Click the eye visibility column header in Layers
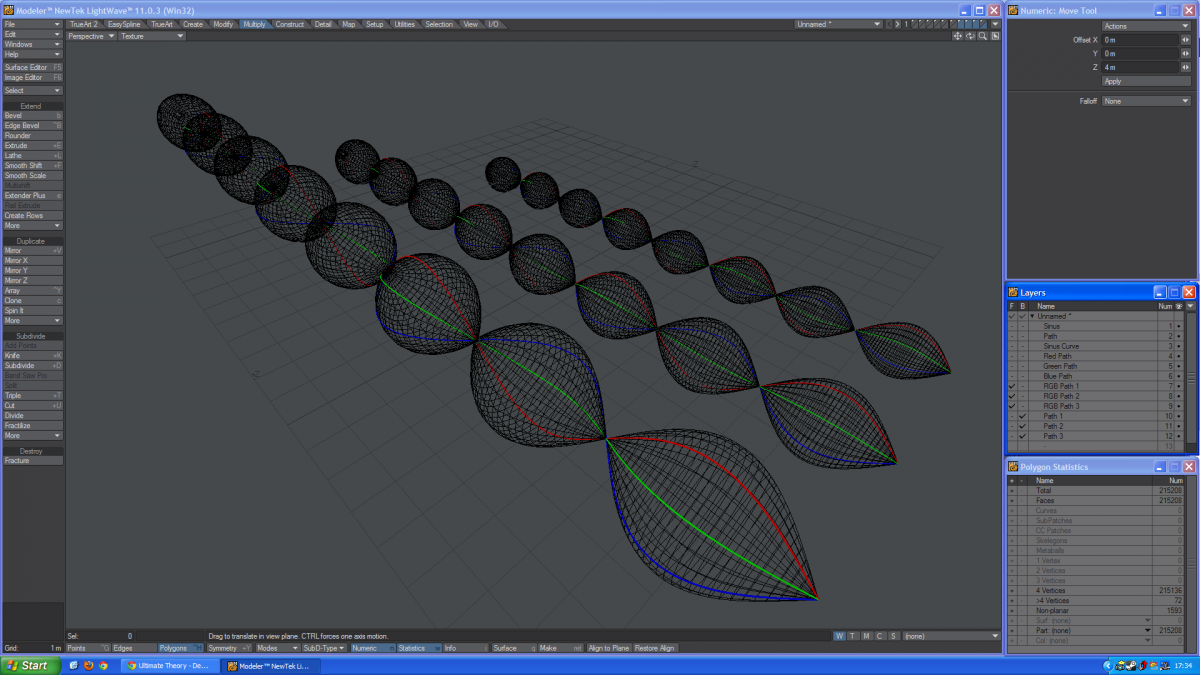1200x675 pixels. (x=1179, y=306)
